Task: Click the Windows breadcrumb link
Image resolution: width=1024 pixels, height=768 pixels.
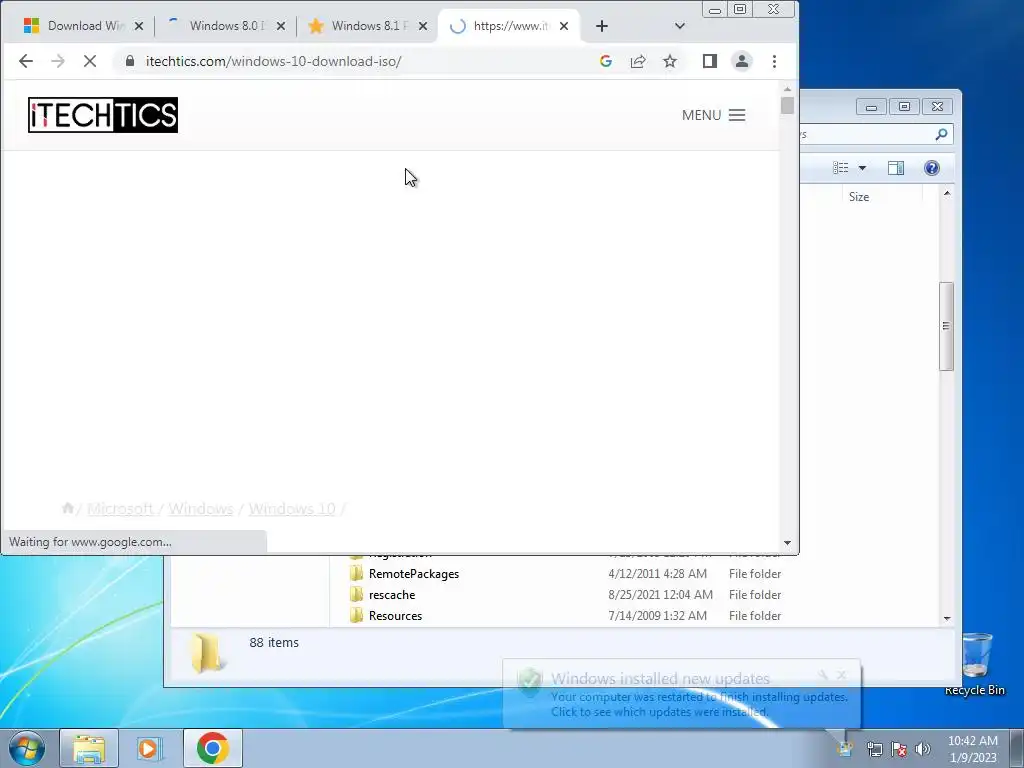Action: (200, 509)
